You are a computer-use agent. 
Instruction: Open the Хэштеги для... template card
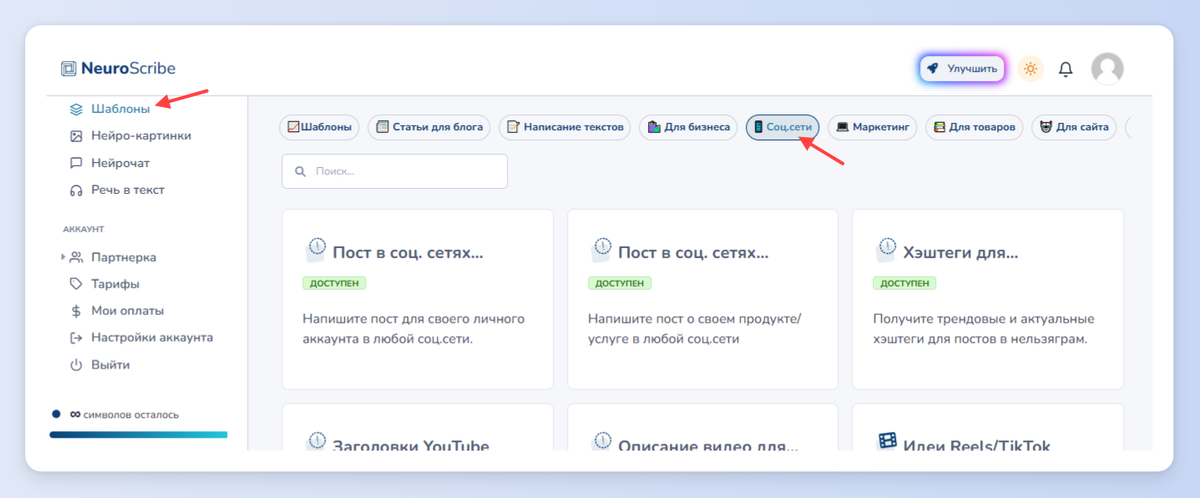(988, 299)
